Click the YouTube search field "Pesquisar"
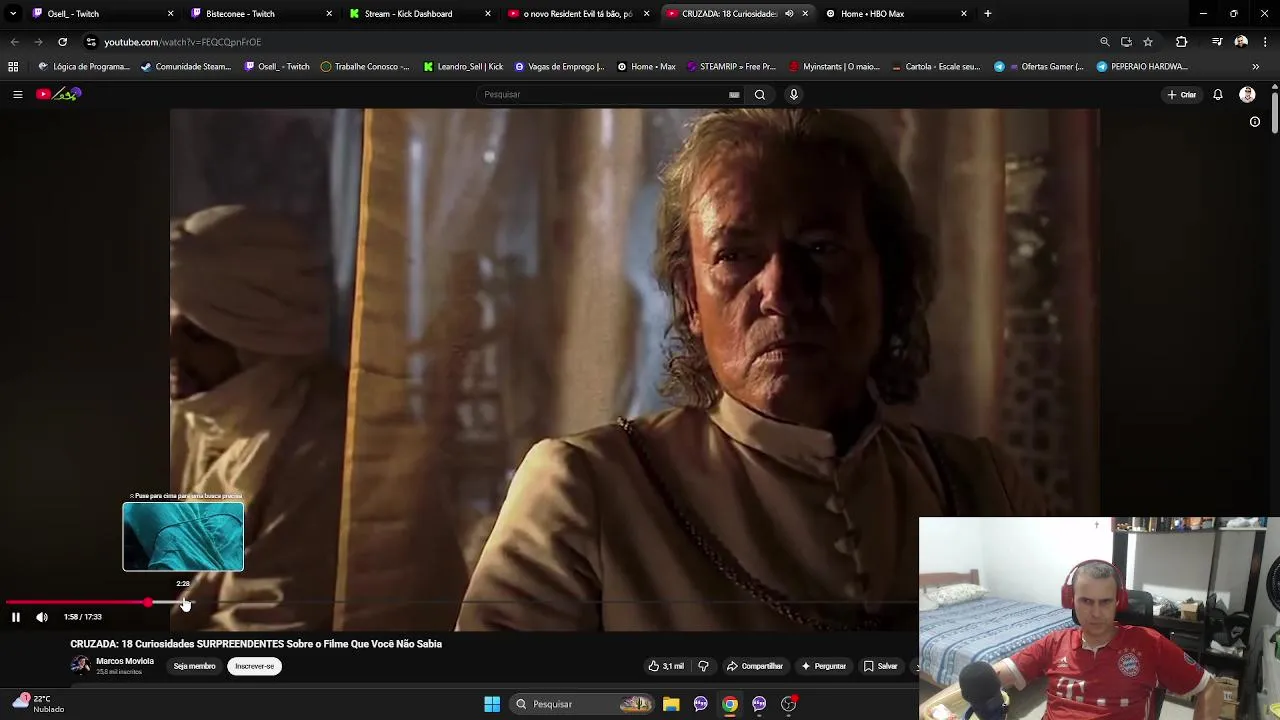 click(x=605, y=94)
